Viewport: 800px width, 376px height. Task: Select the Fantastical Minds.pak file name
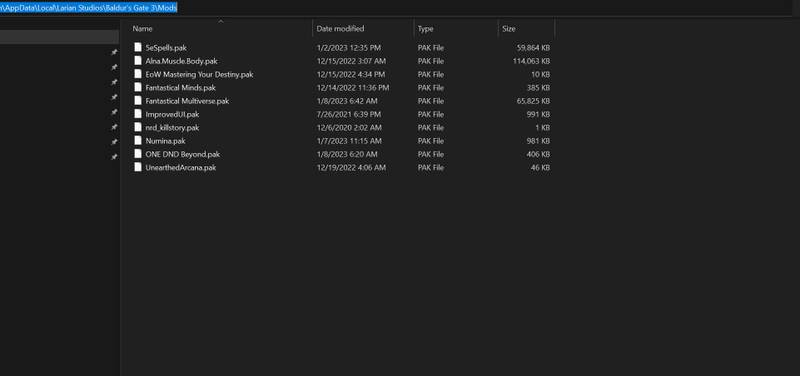click(x=181, y=88)
